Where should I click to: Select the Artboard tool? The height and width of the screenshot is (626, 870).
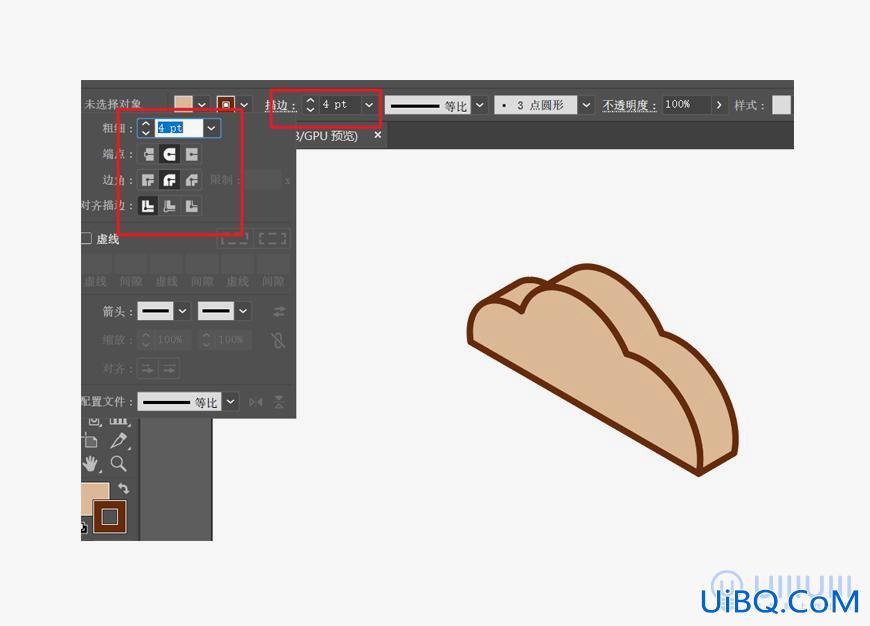(91, 441)
